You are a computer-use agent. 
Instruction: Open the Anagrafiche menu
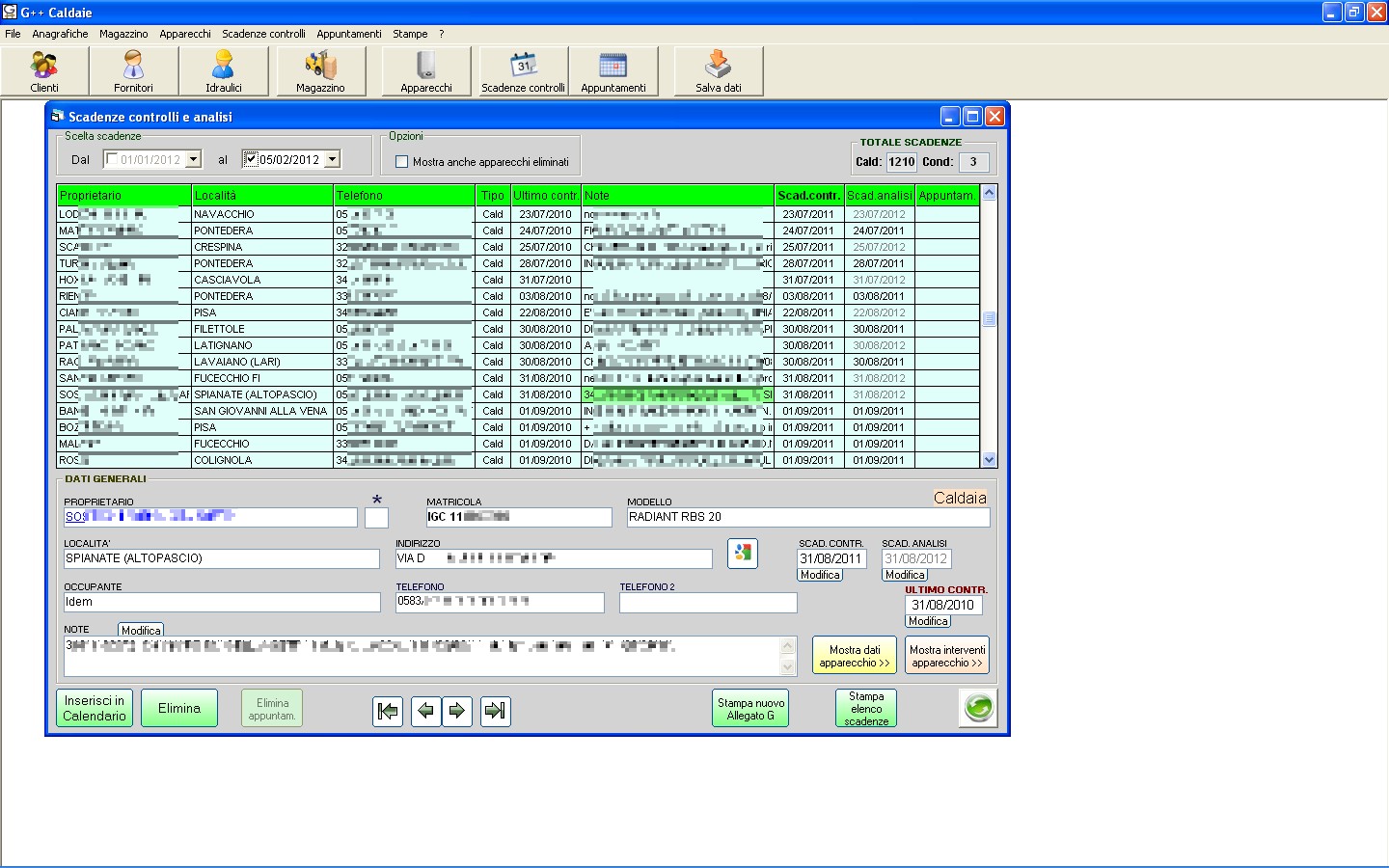pos(60,34)
